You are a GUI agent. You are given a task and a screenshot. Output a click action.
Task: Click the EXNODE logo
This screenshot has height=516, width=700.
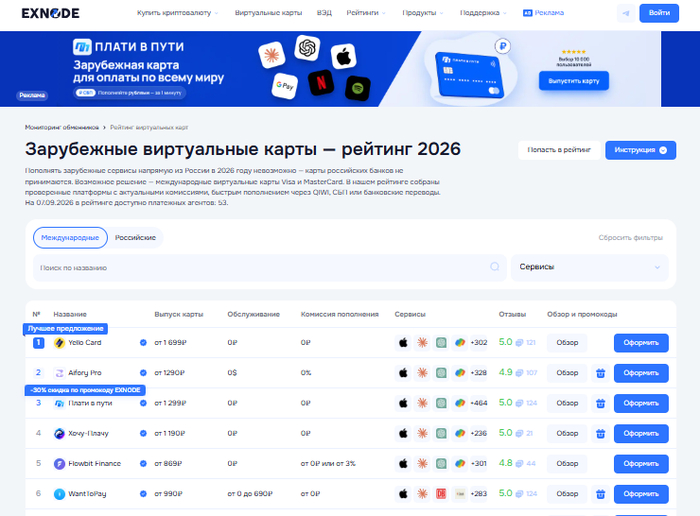(50, 13)
